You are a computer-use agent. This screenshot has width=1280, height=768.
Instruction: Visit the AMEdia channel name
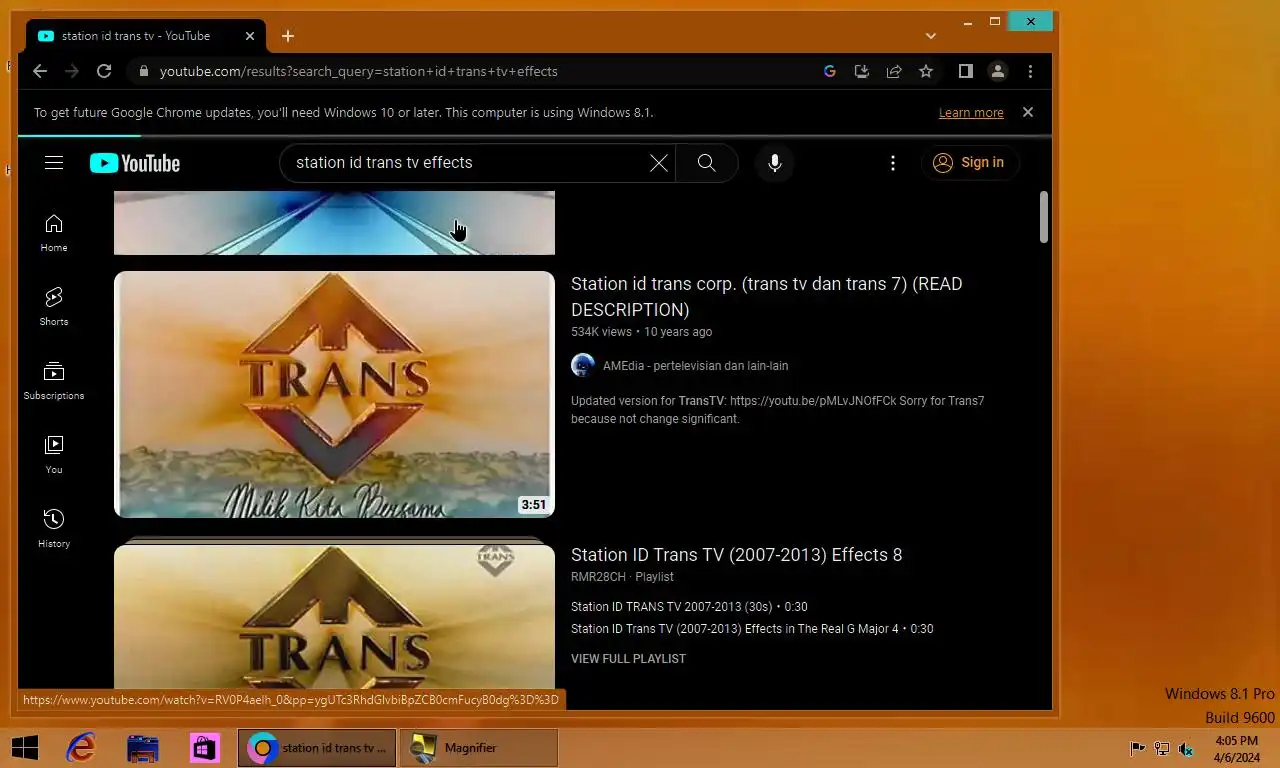pos(695,366)
